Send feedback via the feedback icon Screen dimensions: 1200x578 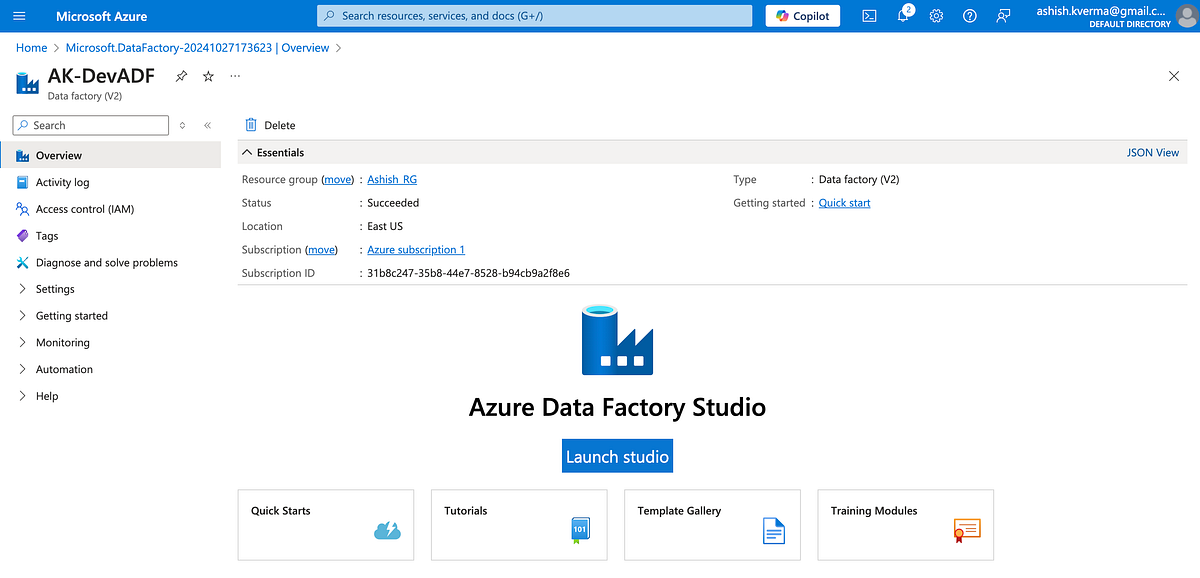[x=1003, y=16]
